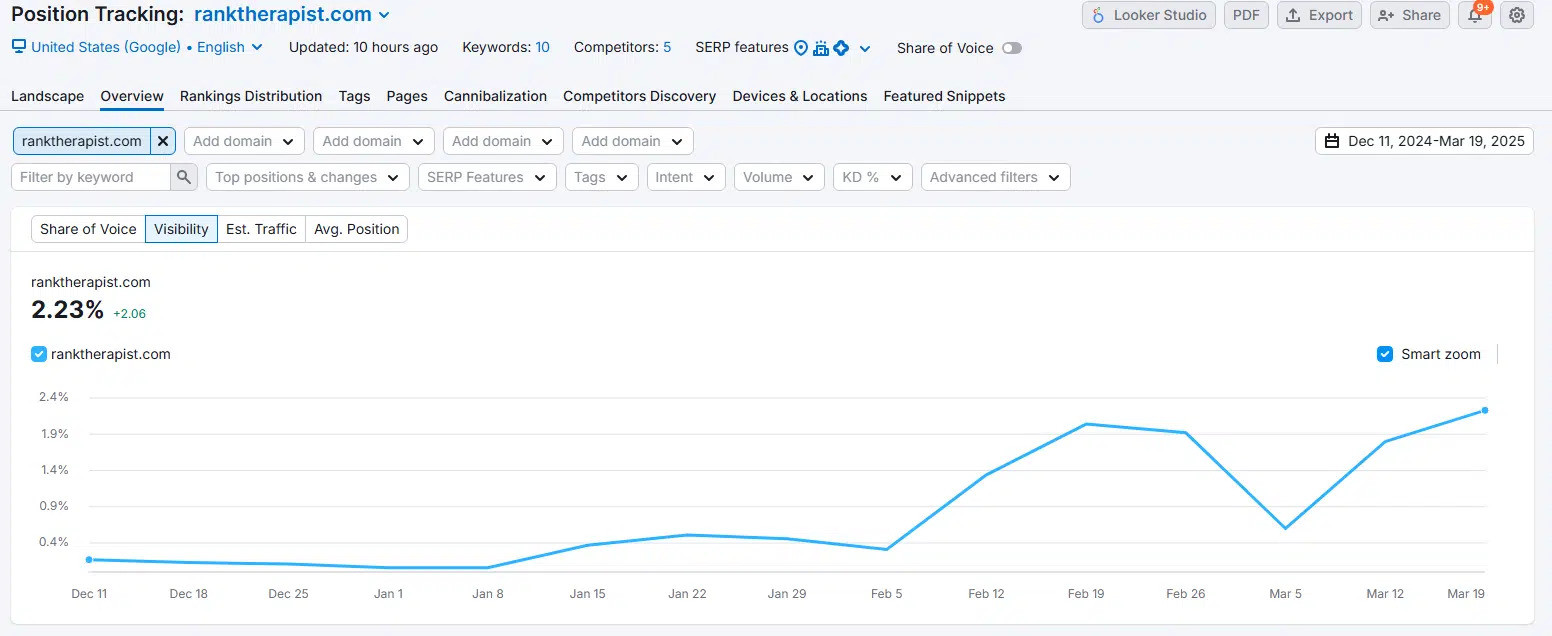
Task: Click the desktop device icon
Action: click(19, 47)
